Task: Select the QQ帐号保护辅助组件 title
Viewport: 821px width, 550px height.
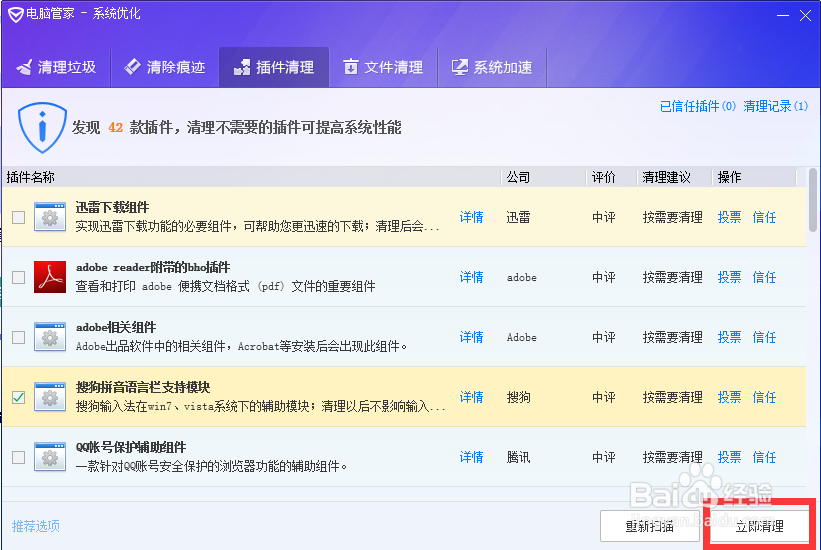Action: pos(131,447)
